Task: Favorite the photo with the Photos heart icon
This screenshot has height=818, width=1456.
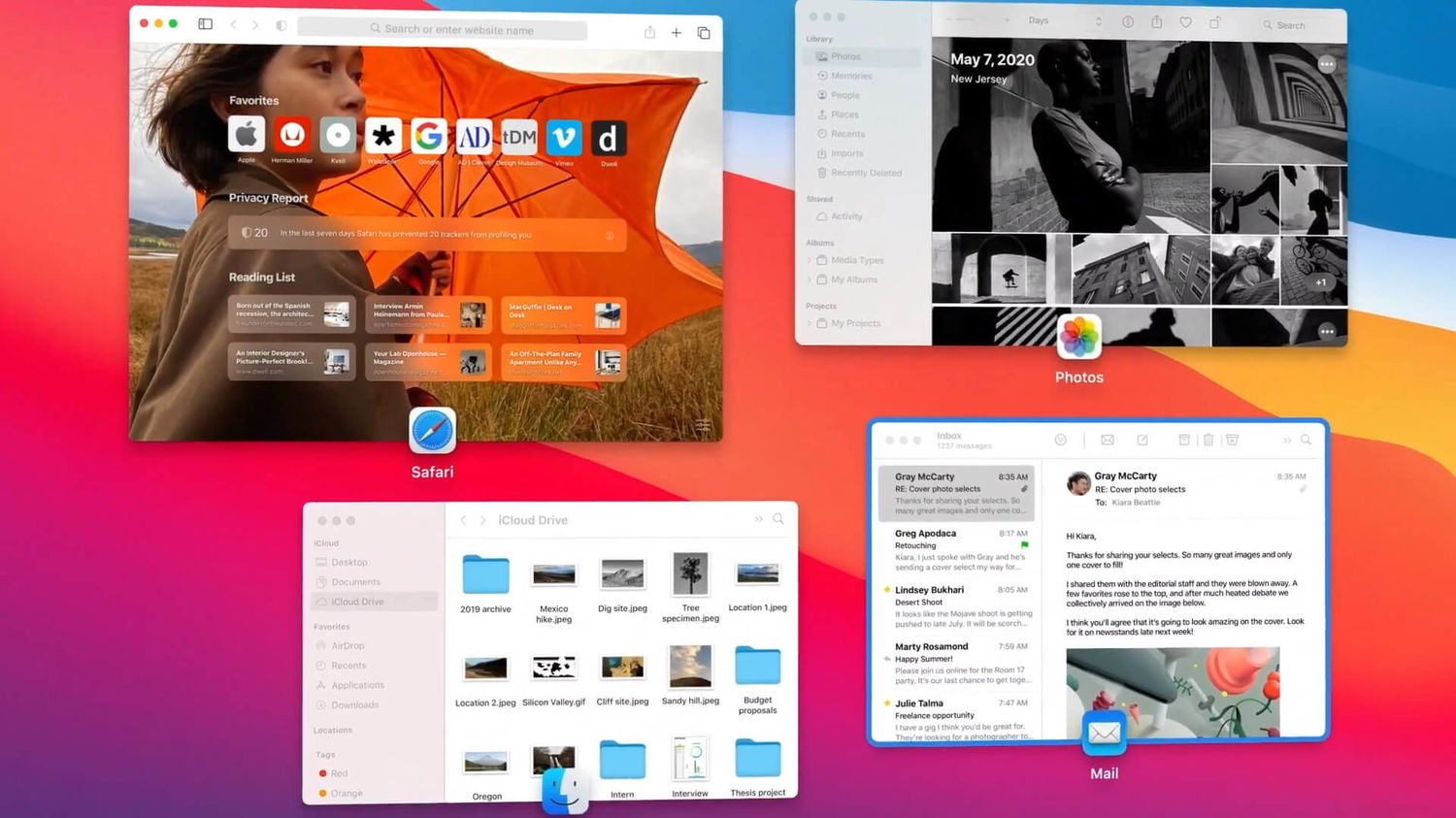Action: 1185,22
